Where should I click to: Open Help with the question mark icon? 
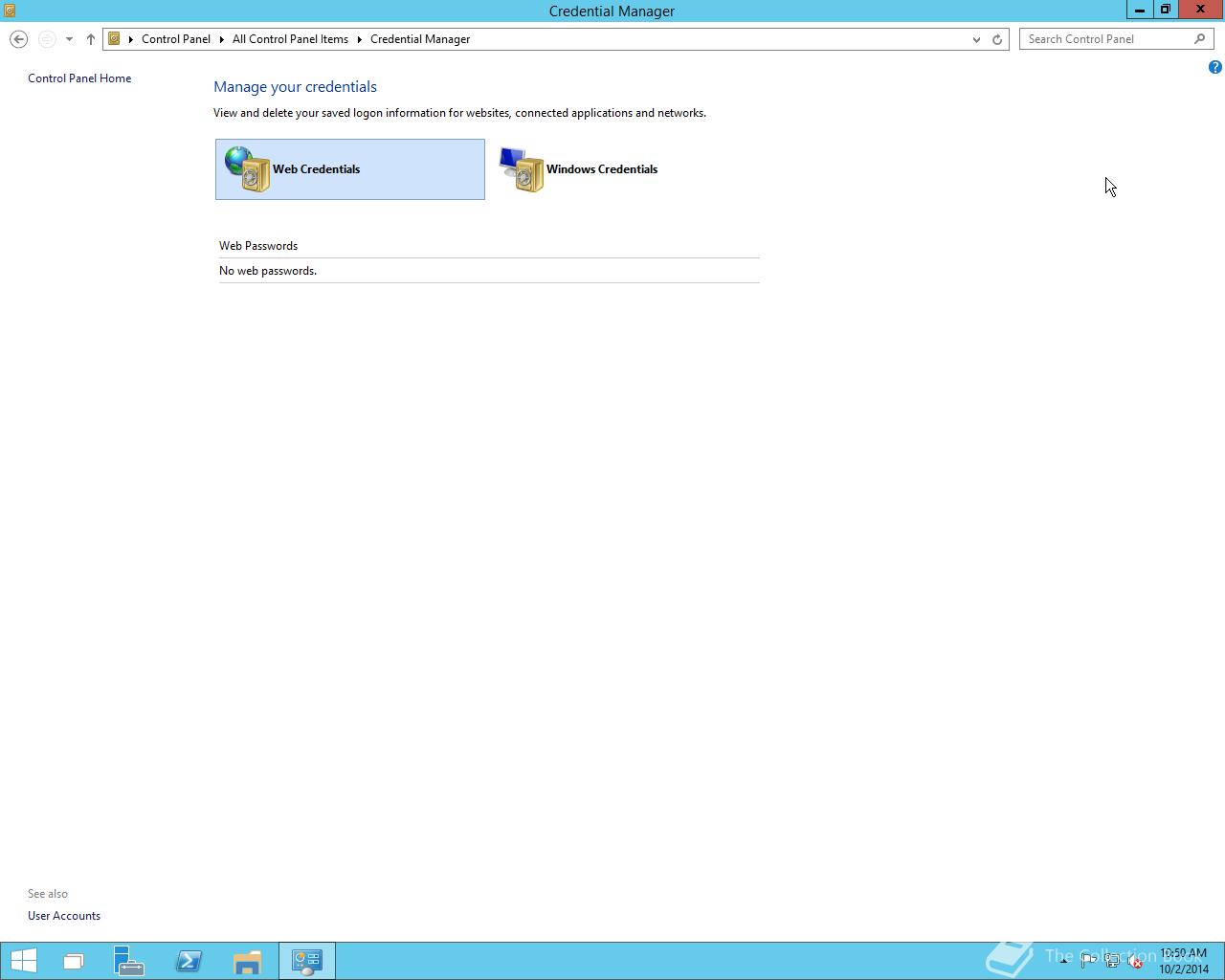coord(1214,67)
